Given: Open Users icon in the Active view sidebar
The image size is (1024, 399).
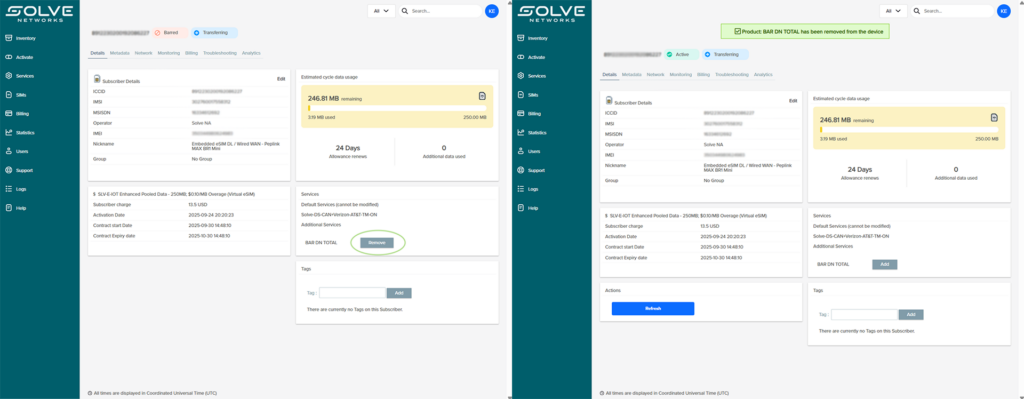Looking at the screenshot, I should point(520,151).
